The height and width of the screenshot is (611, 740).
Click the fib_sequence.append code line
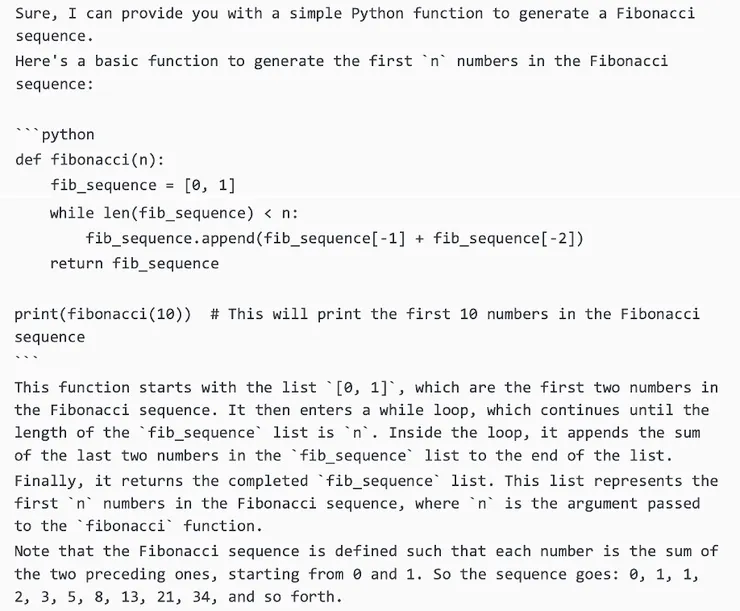click(334, 238)
